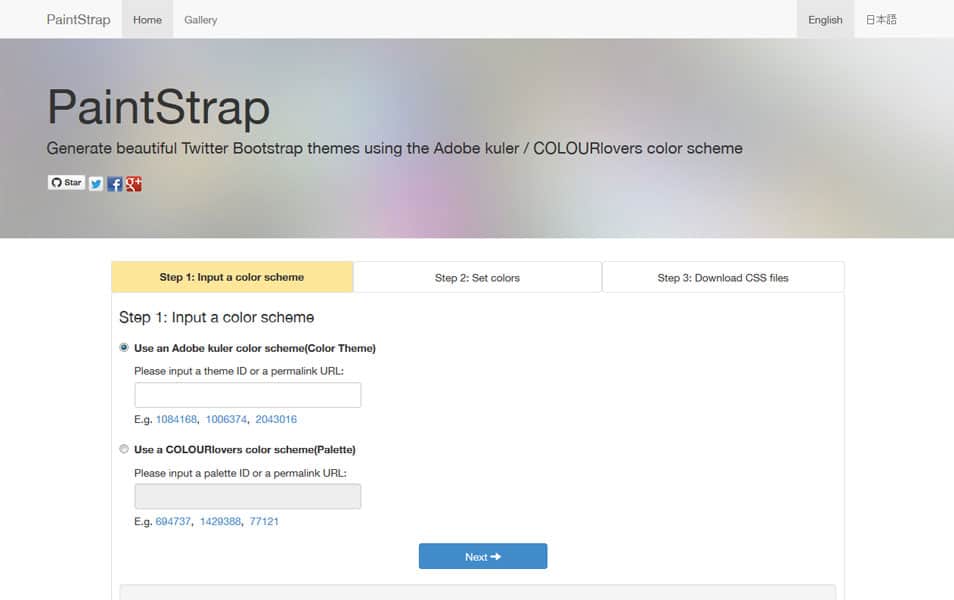
Task: Click the GitHub Star button
Action: (x=66, y=183)
